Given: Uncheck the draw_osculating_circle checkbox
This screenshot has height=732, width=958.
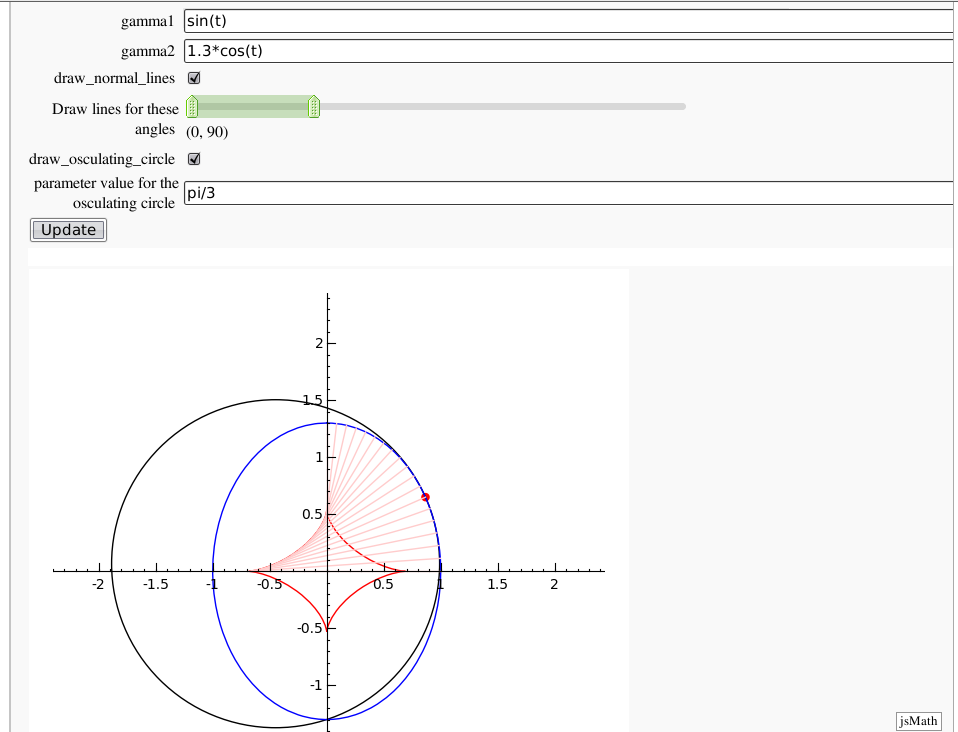Looking at the screenshot, I should pos(195,159).
